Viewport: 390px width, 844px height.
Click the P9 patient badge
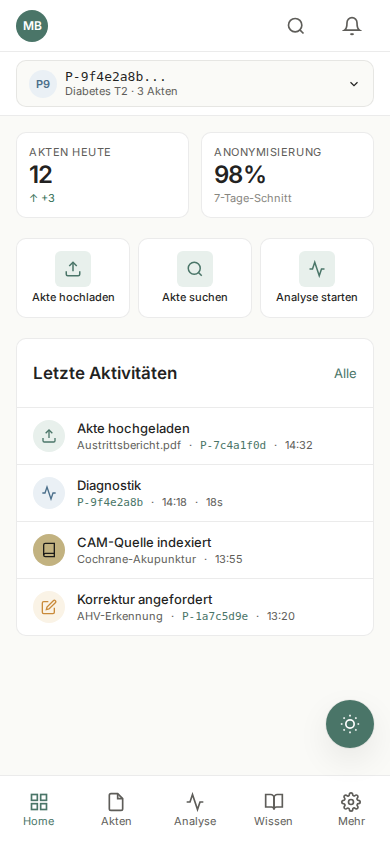43,84
